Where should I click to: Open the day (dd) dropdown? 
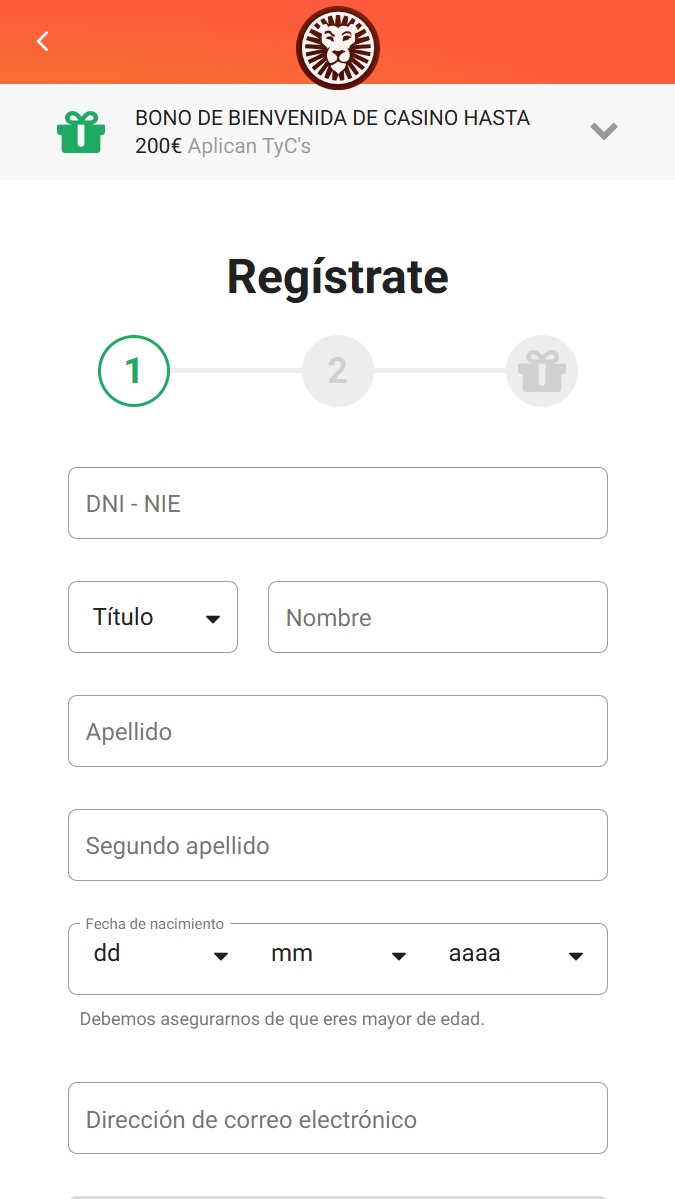pos(161,954)
